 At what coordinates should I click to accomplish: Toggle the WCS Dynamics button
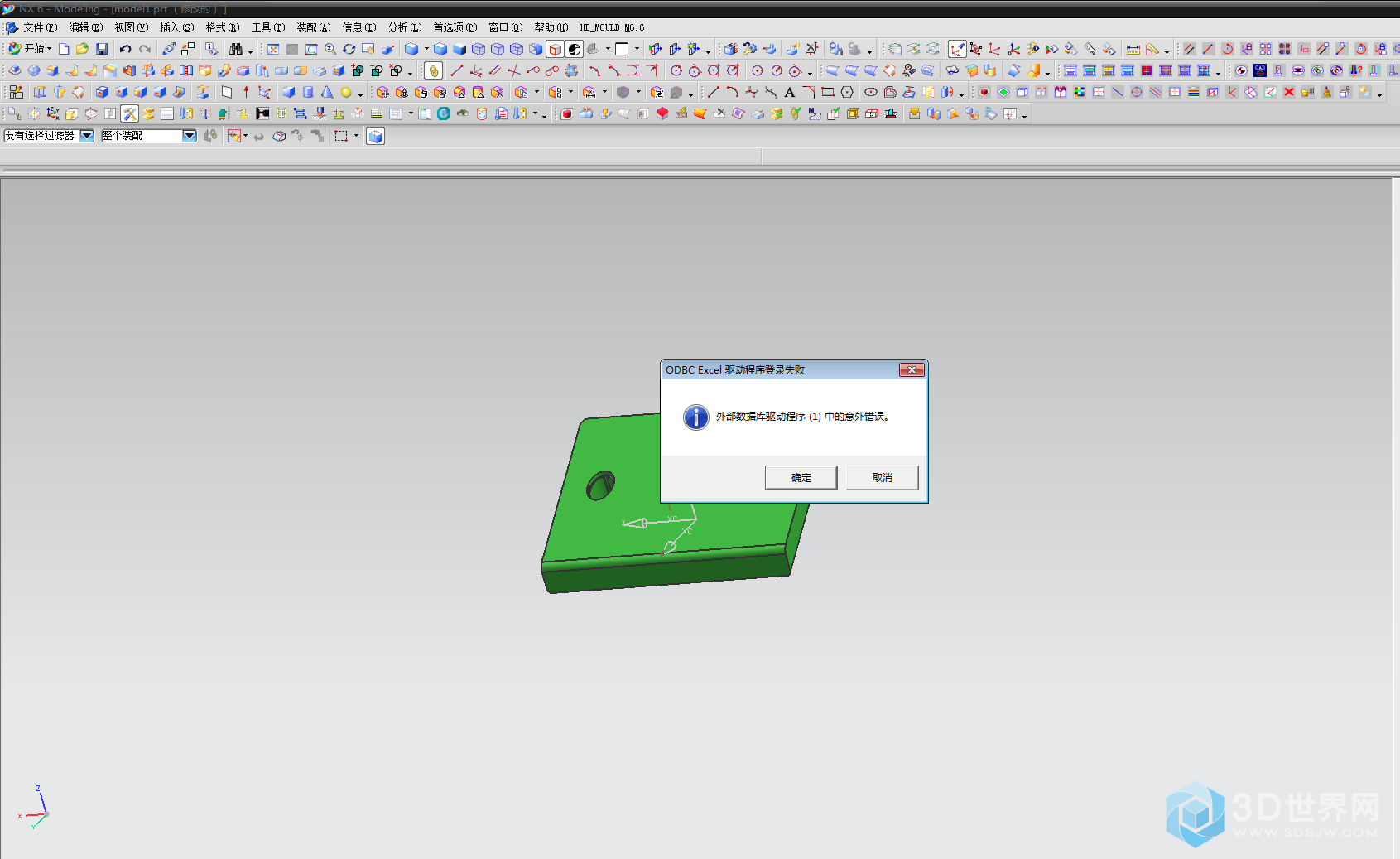pos(957,49)
